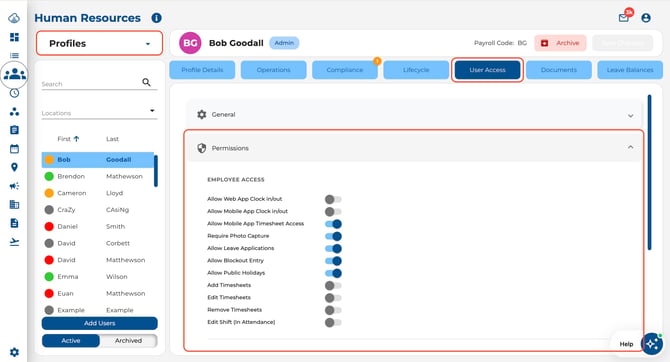This screenshot has width=670, height=362.
Task: Select the people Human Resources sidebar icon
Action: (x=15, y=74)
